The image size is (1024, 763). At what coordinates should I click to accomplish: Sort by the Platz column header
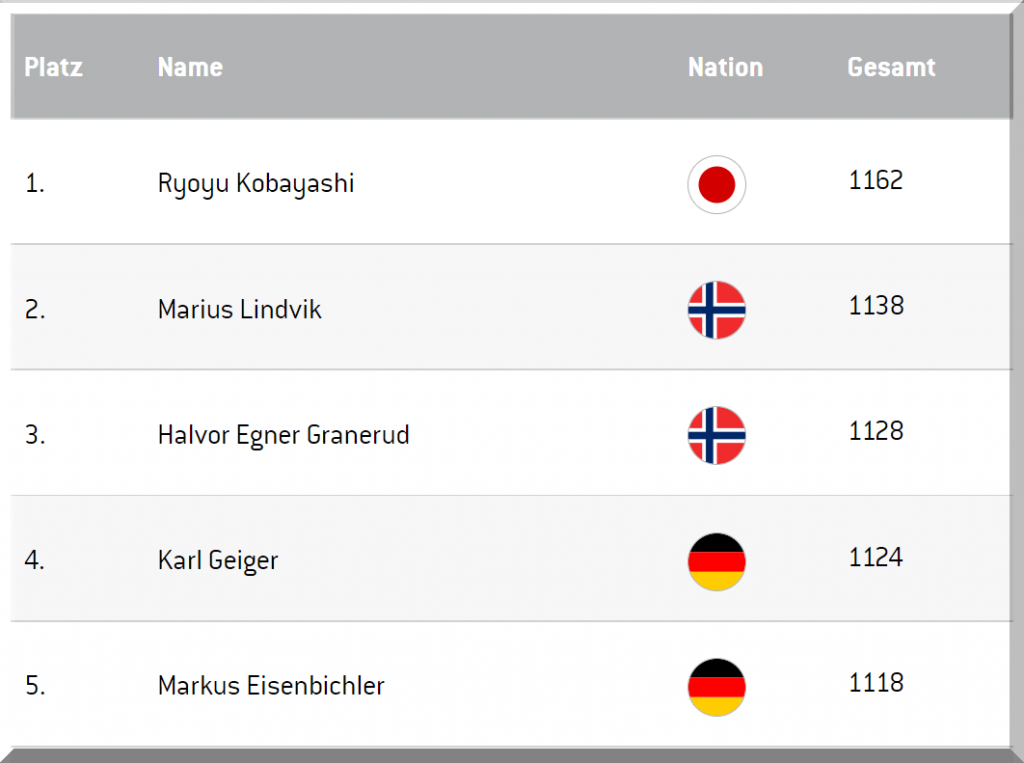[x=53, y=67]
